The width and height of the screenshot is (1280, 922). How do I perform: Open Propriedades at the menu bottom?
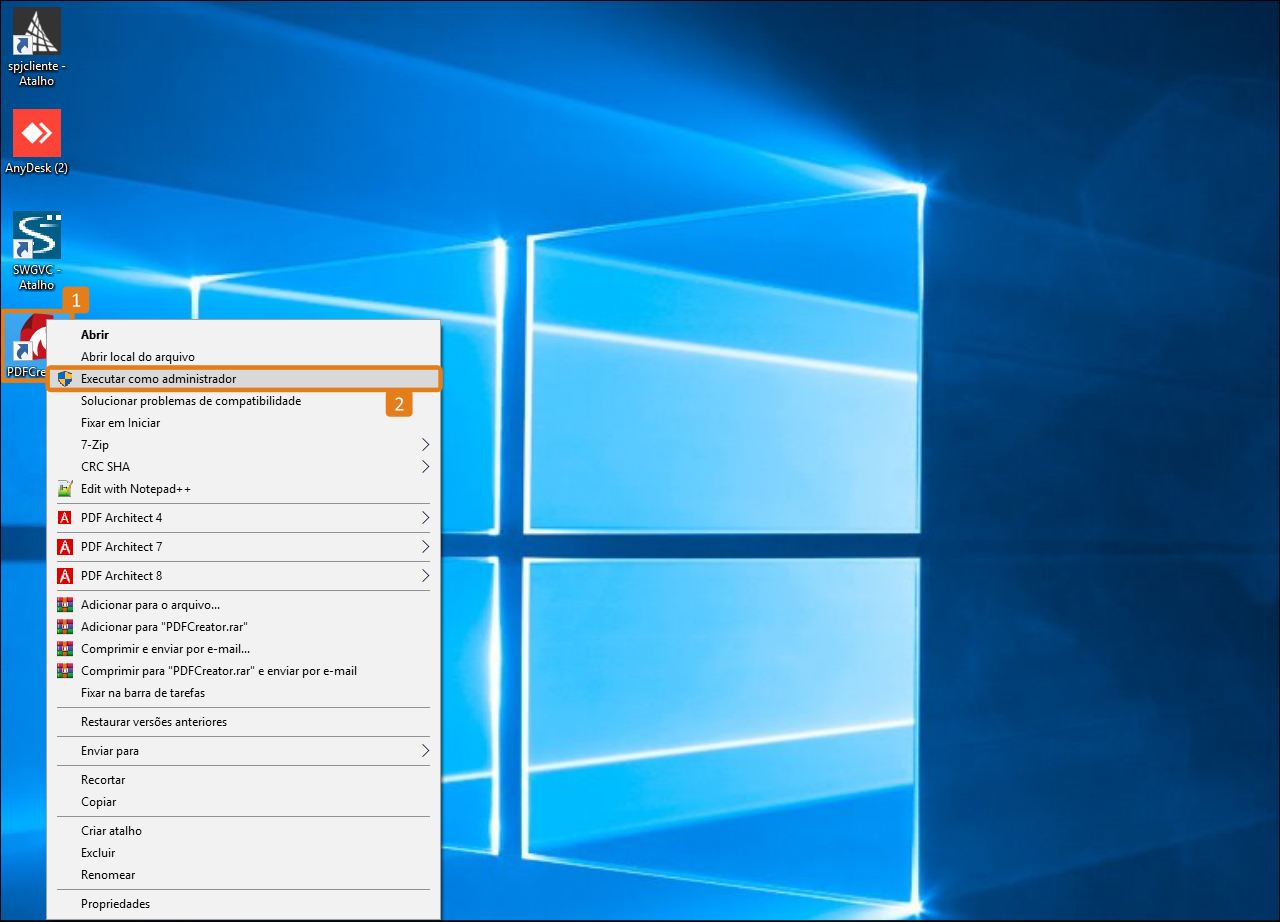click(115, 904)
